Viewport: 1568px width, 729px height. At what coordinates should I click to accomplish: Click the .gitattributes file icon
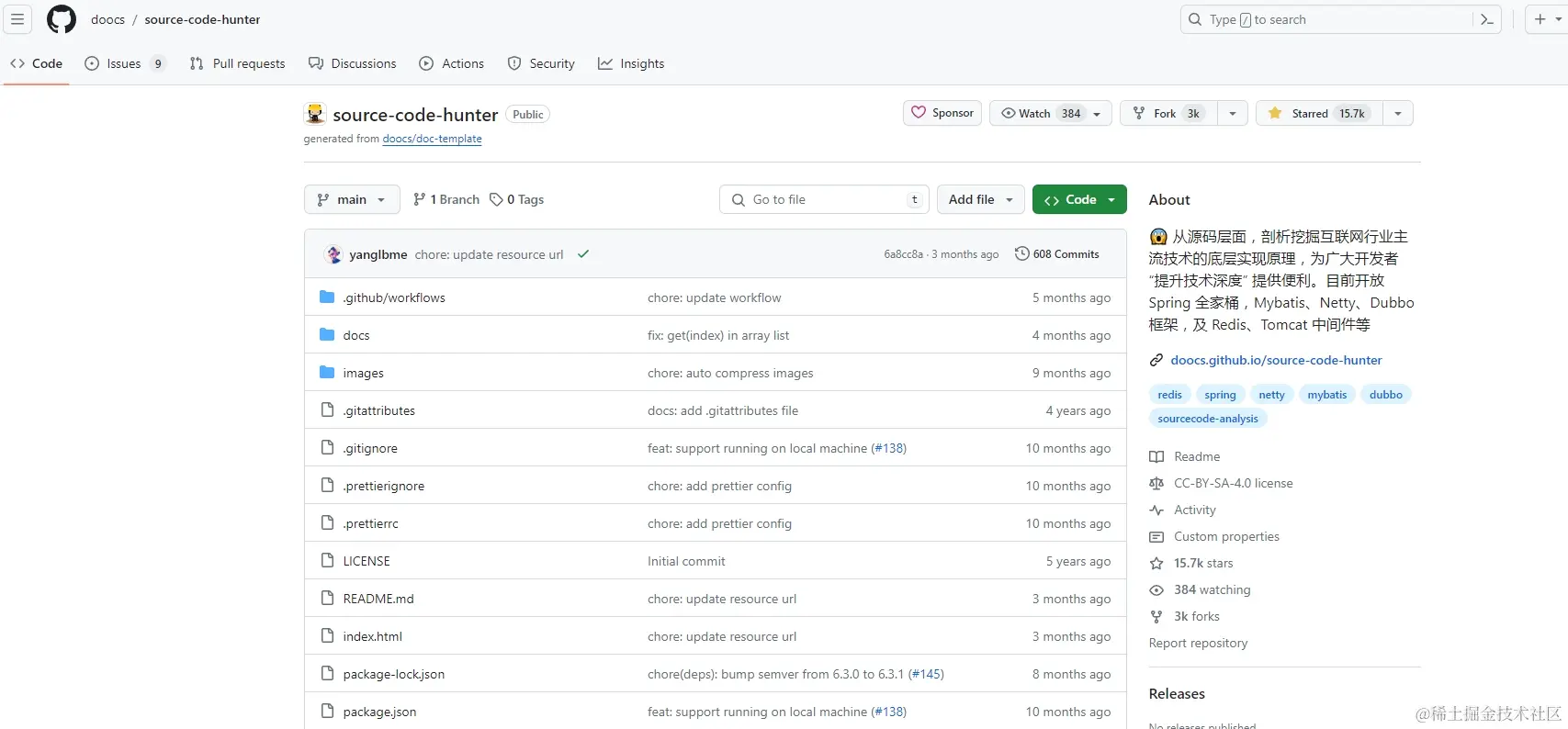click(x=327, y=410)
